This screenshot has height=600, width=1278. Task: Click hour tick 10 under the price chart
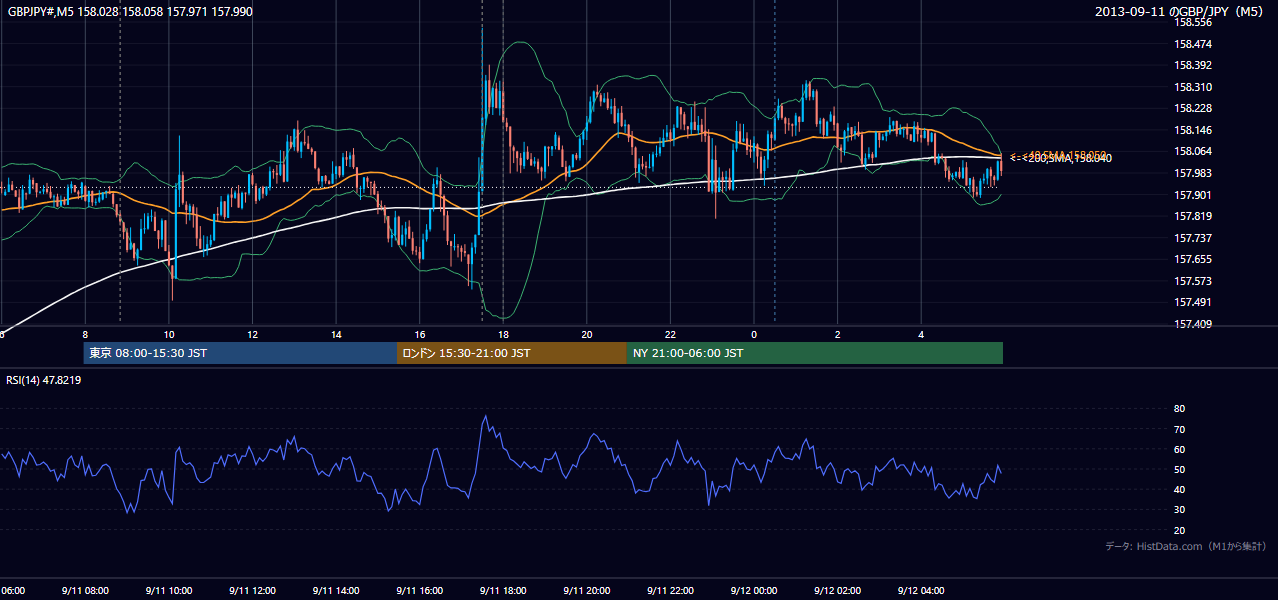pyautogui.click(x=169, y=334)
